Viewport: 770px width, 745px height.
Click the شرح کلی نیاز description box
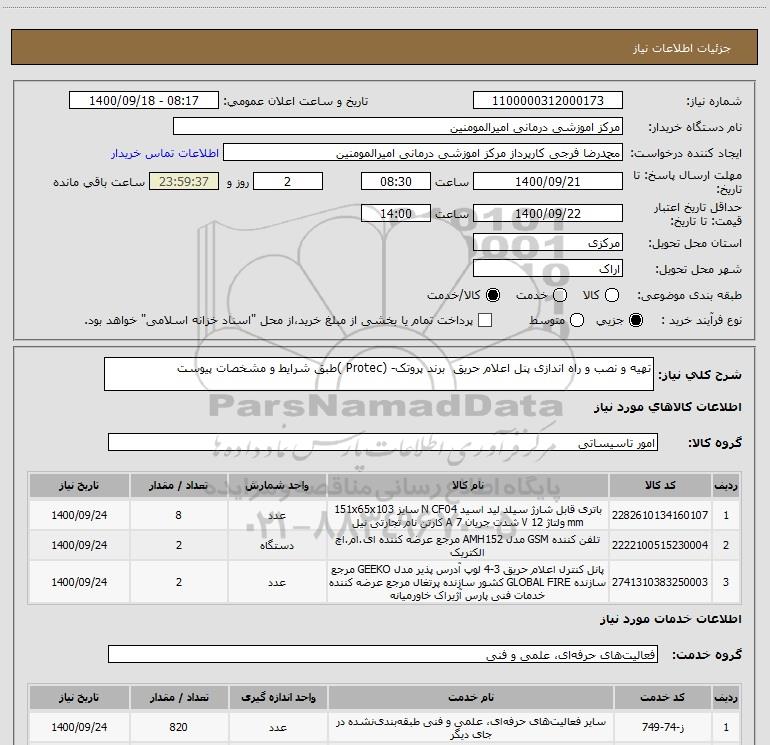[379, 374]
